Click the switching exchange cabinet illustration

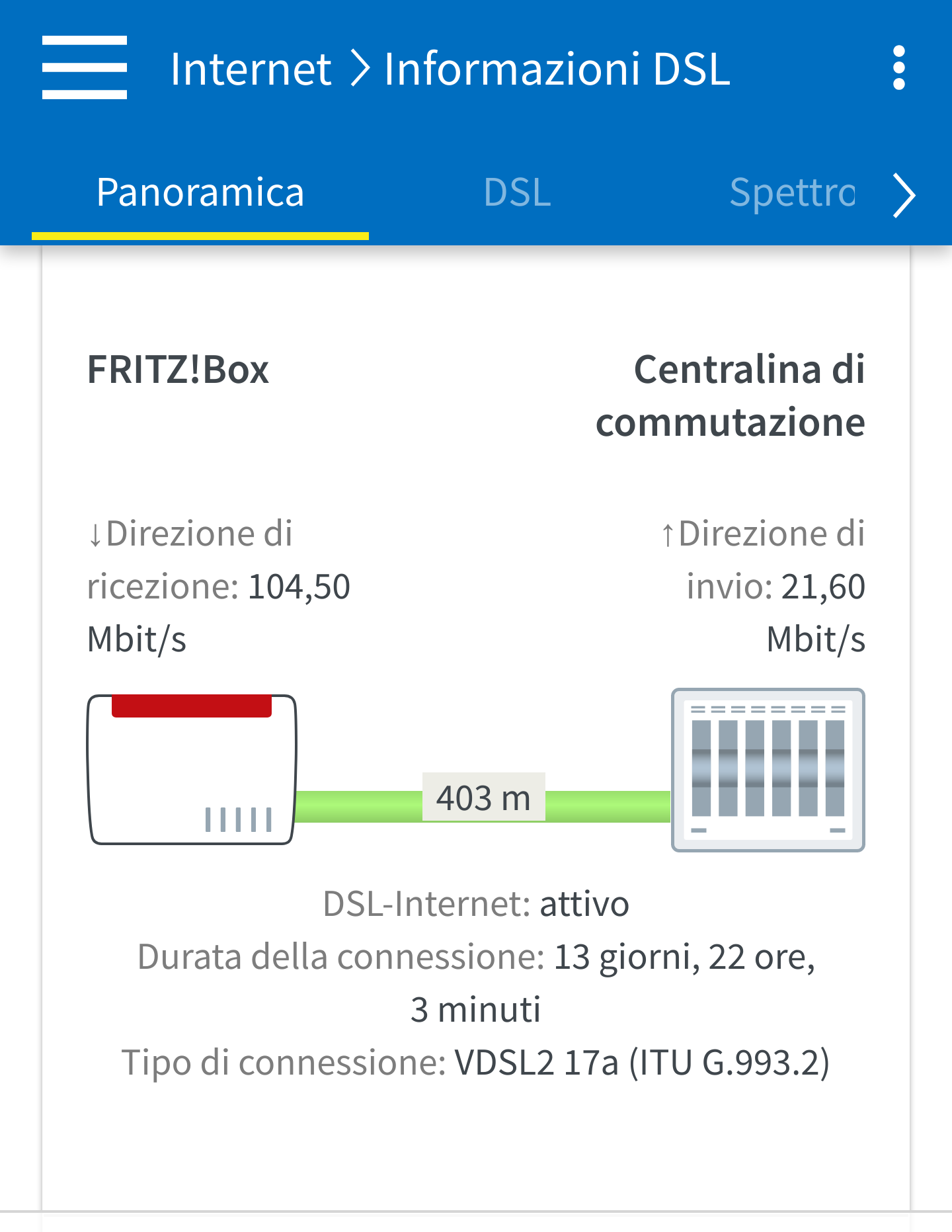pyautogui.click(x=768, y=770)
